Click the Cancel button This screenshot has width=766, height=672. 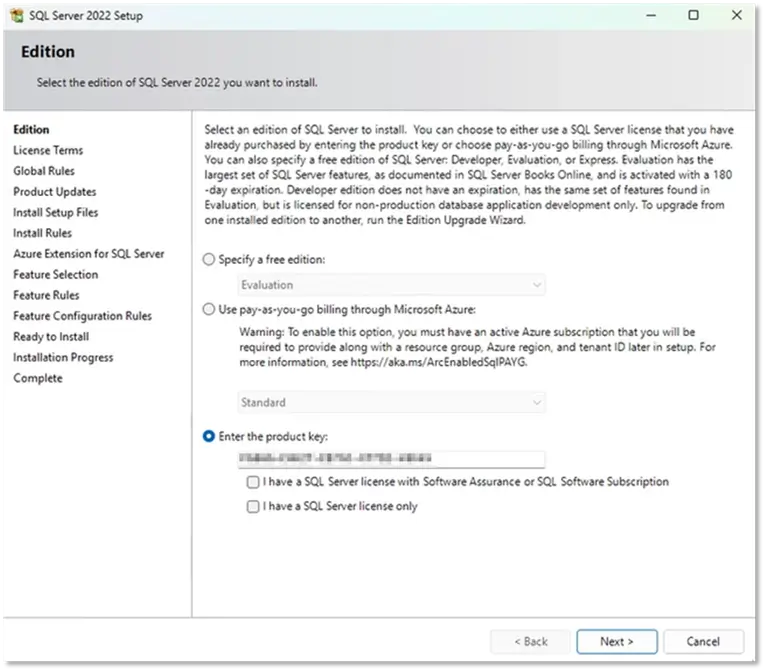pos(703,641)
